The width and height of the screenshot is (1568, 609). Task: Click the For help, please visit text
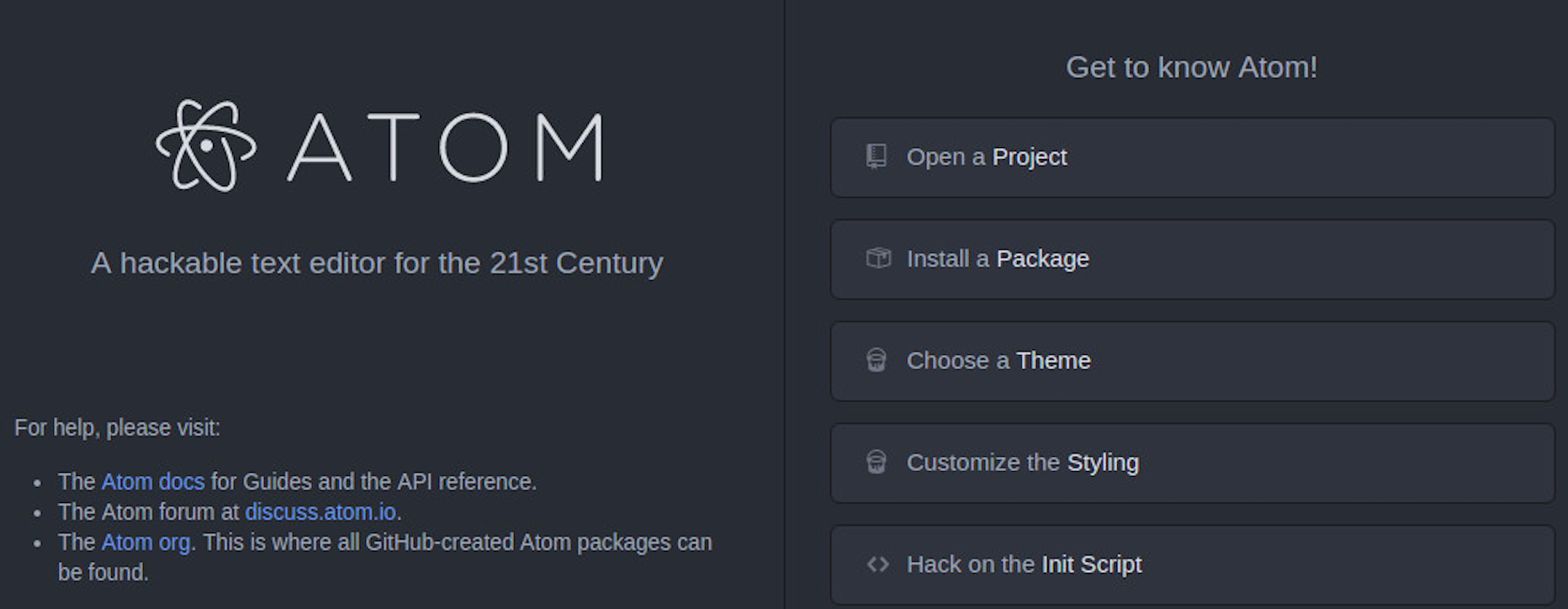click(118, 427)
